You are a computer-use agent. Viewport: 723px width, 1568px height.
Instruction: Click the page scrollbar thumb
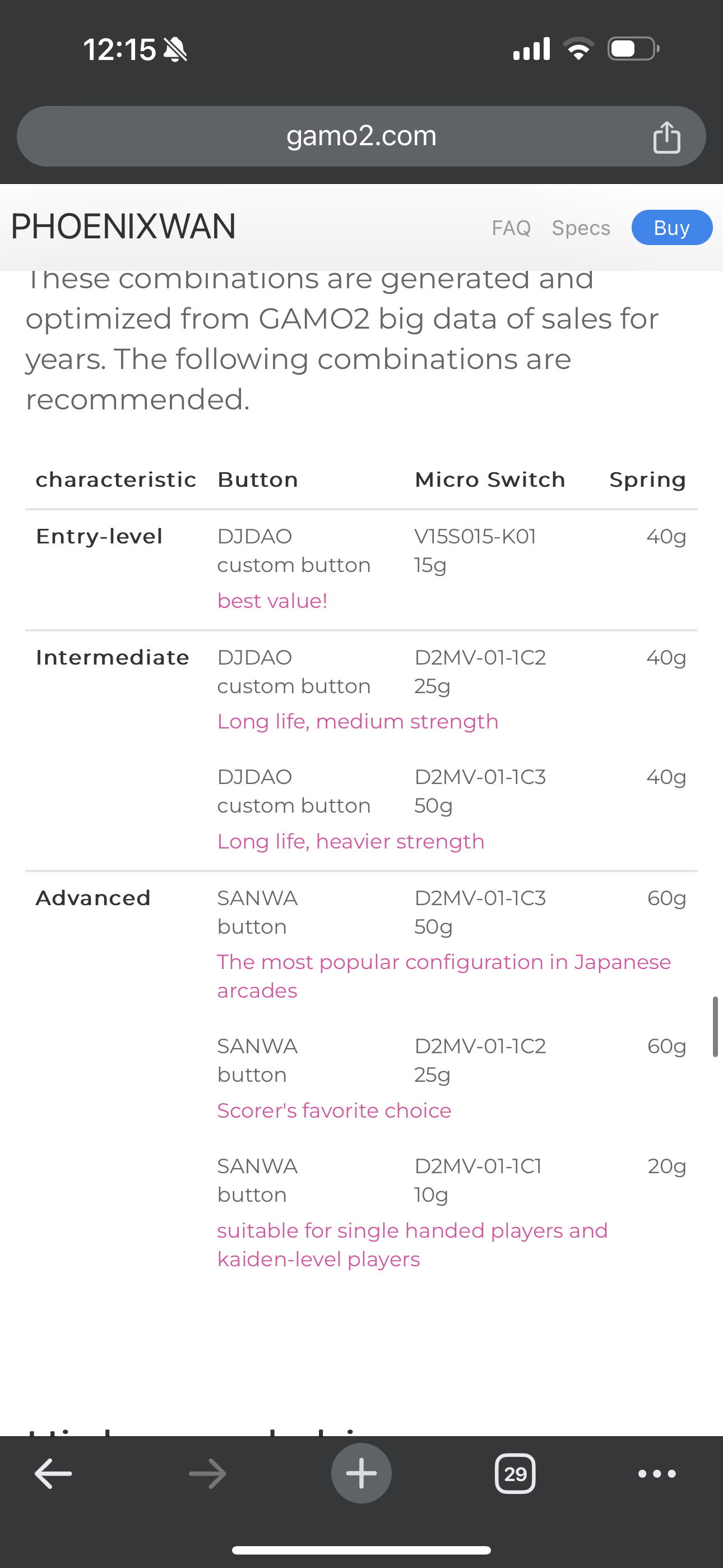point(715,1027)
